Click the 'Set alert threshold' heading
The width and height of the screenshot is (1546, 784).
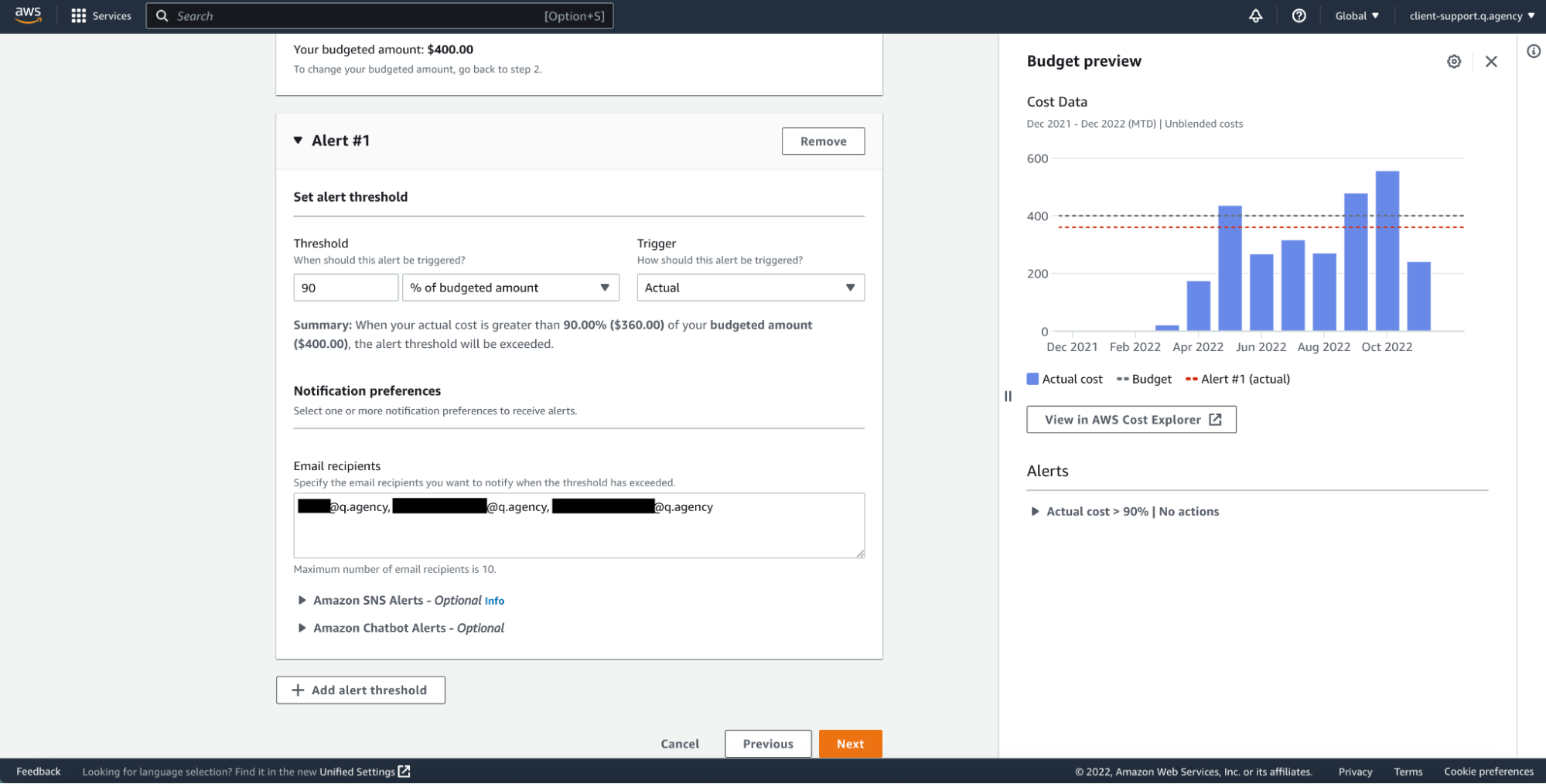pos(350,197)
